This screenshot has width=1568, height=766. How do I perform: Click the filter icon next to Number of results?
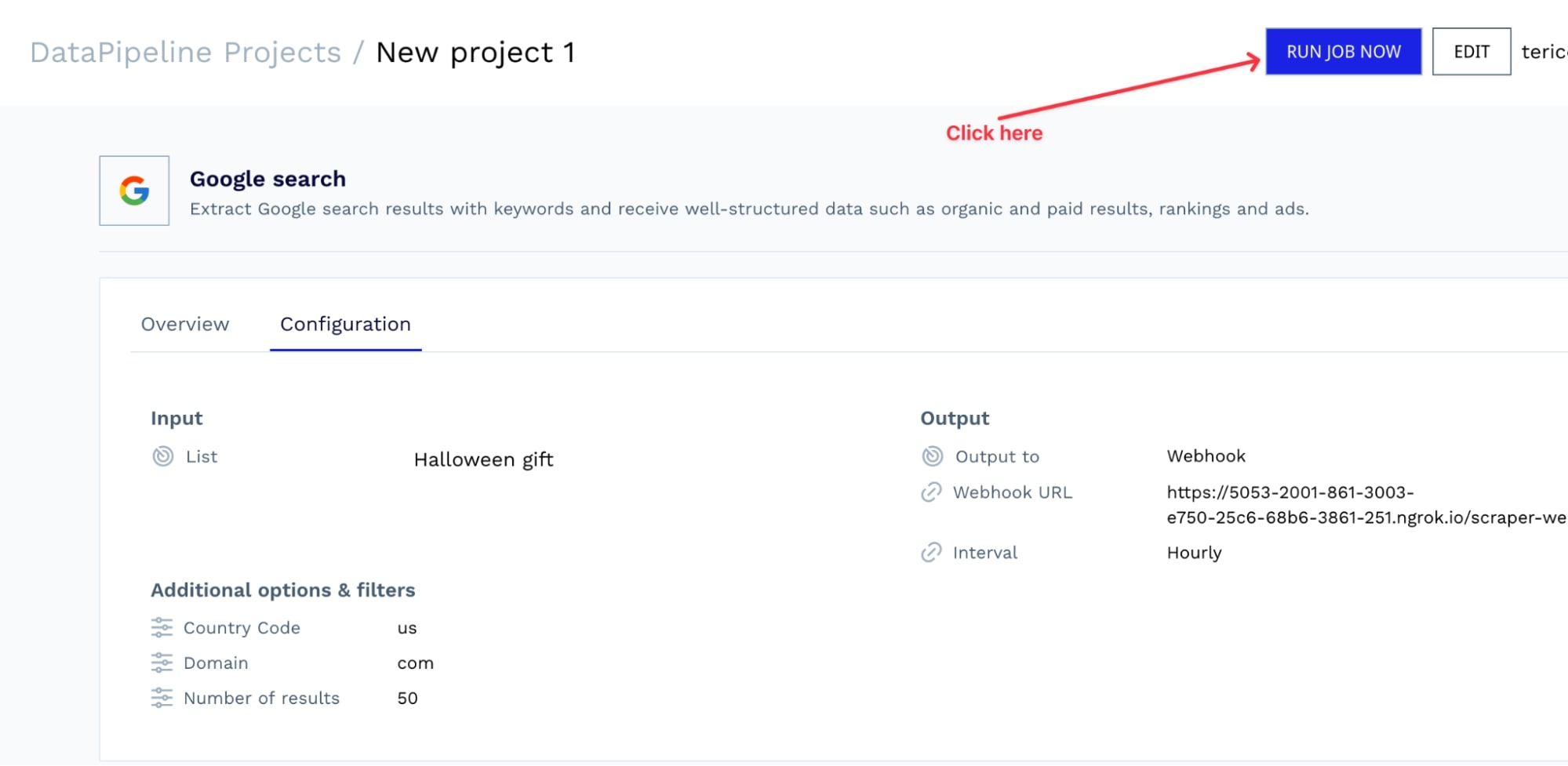(162, 697)
